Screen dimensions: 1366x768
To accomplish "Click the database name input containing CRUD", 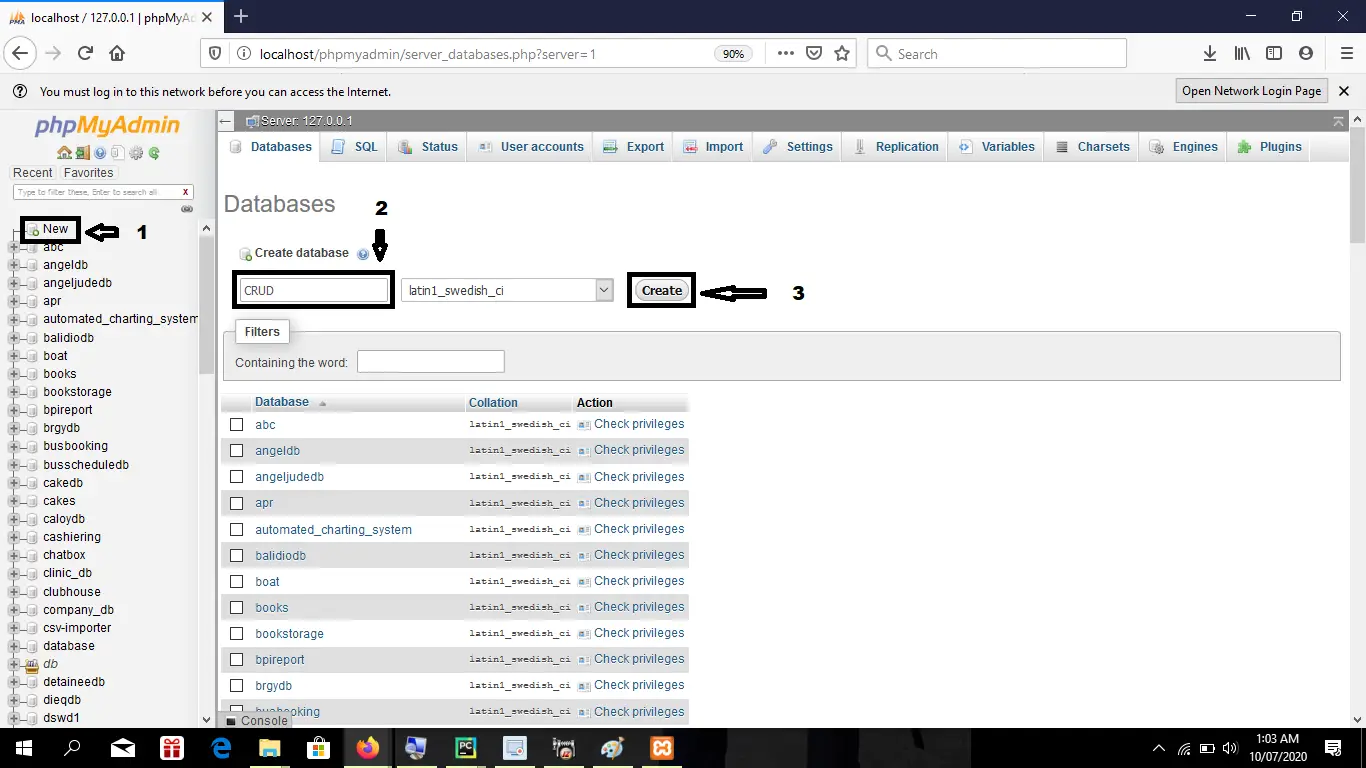I will pyautogui.click(x=313, y=290).
